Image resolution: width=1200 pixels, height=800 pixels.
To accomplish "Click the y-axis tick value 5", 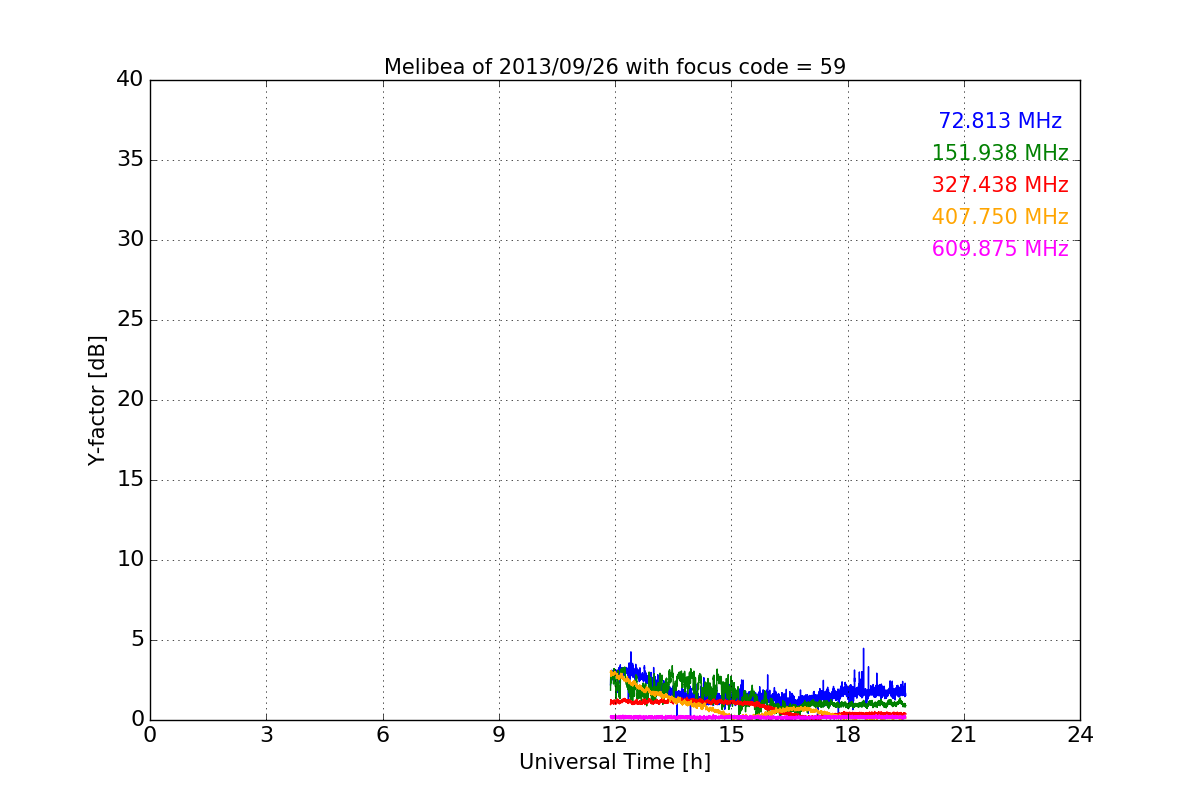I will pos(137,640).
